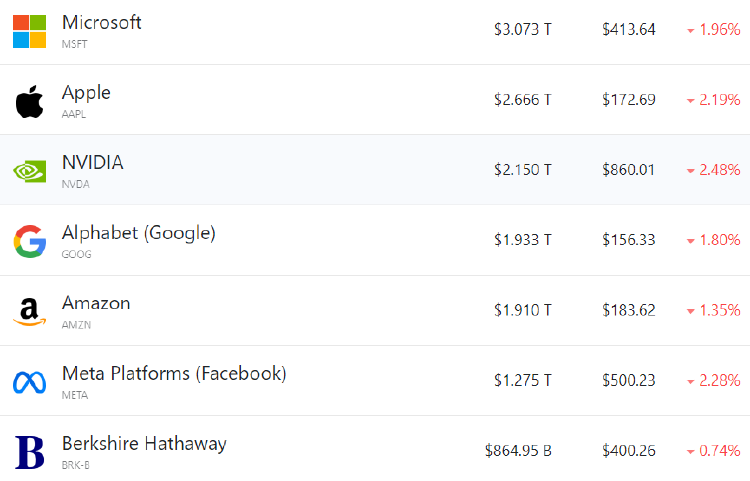Click the Berkshire Hathaway B logo

[30, 452]
